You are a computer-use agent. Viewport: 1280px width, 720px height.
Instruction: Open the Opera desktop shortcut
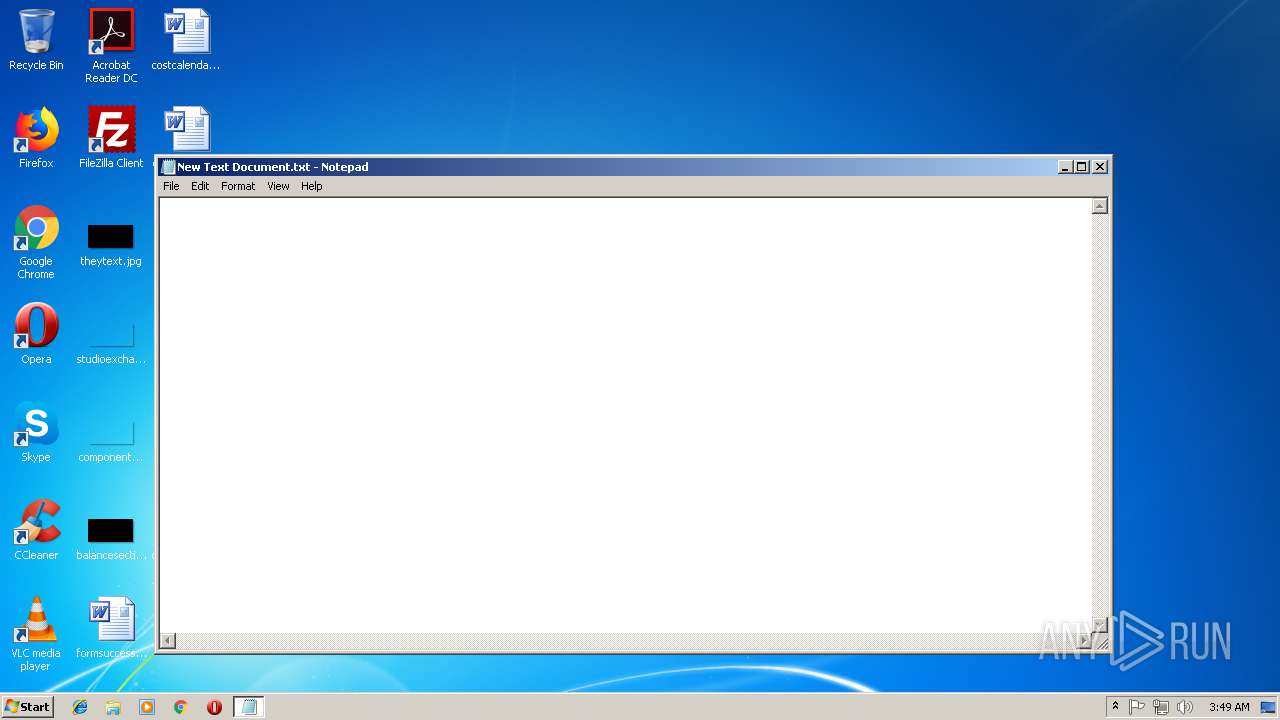click(x=36, y=334)
